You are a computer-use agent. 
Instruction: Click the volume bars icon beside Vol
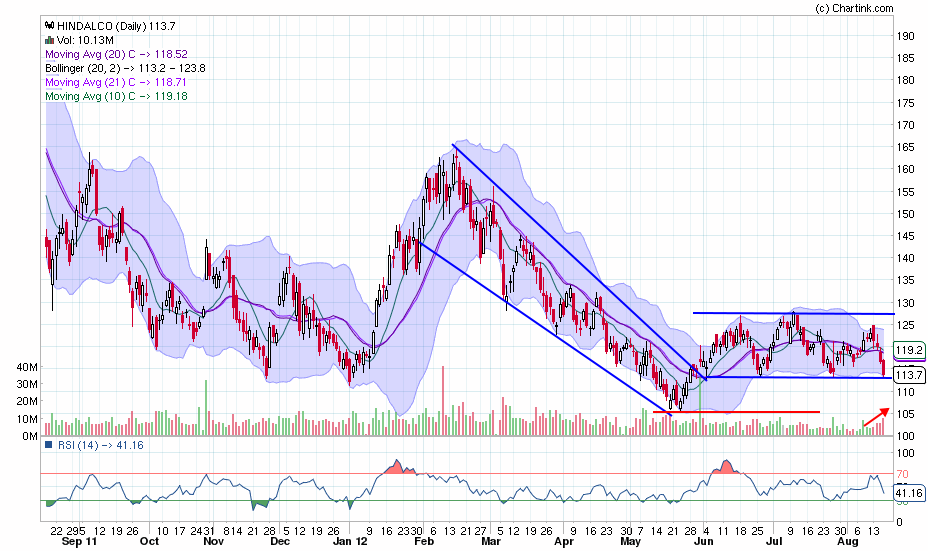[x=50, y=40]
